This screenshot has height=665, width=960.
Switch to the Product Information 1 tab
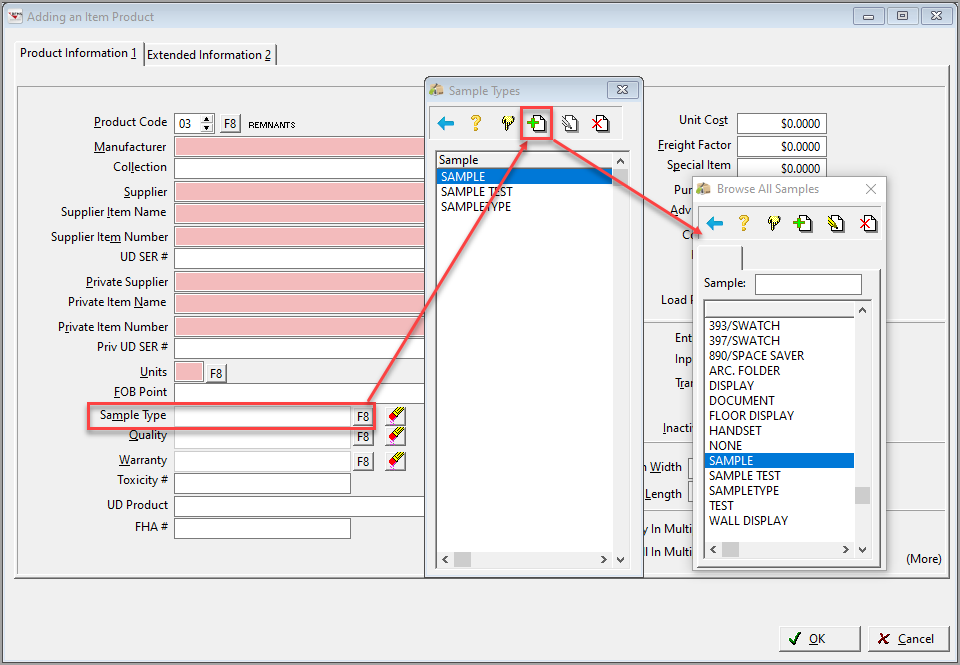click(x=76, y=55)
